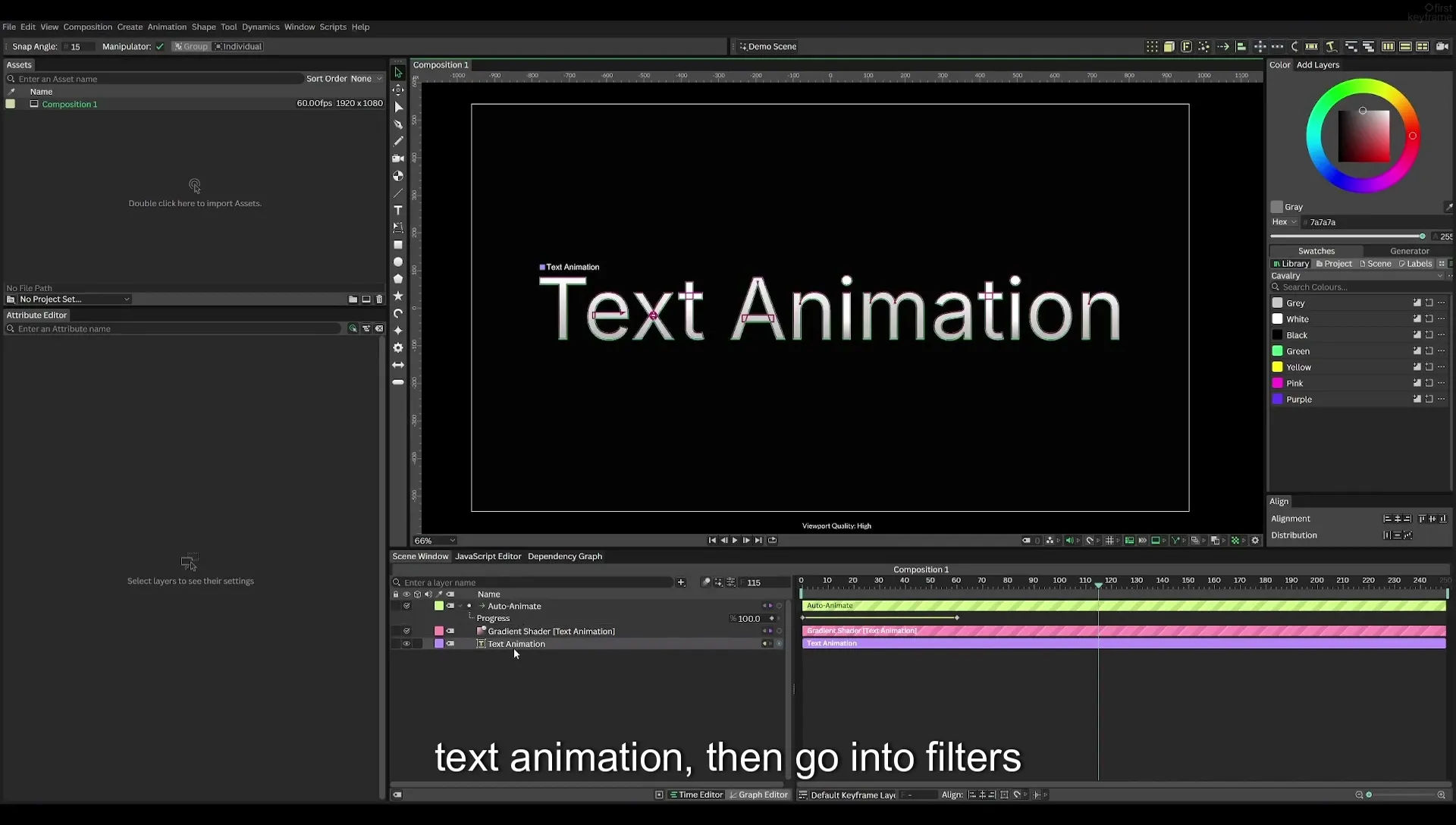Choose the Rectangle shape tool
The width and height of the screenshot is (1456, 825).
[x=398, y=245]
